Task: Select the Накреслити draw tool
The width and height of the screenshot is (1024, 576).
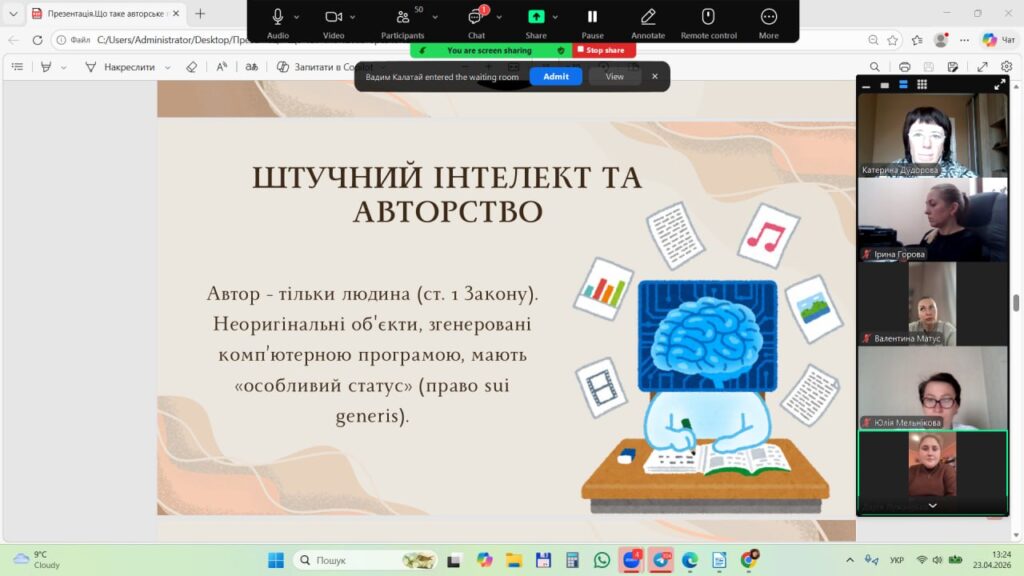Action: pyautogui.click(x=120, y=67)
